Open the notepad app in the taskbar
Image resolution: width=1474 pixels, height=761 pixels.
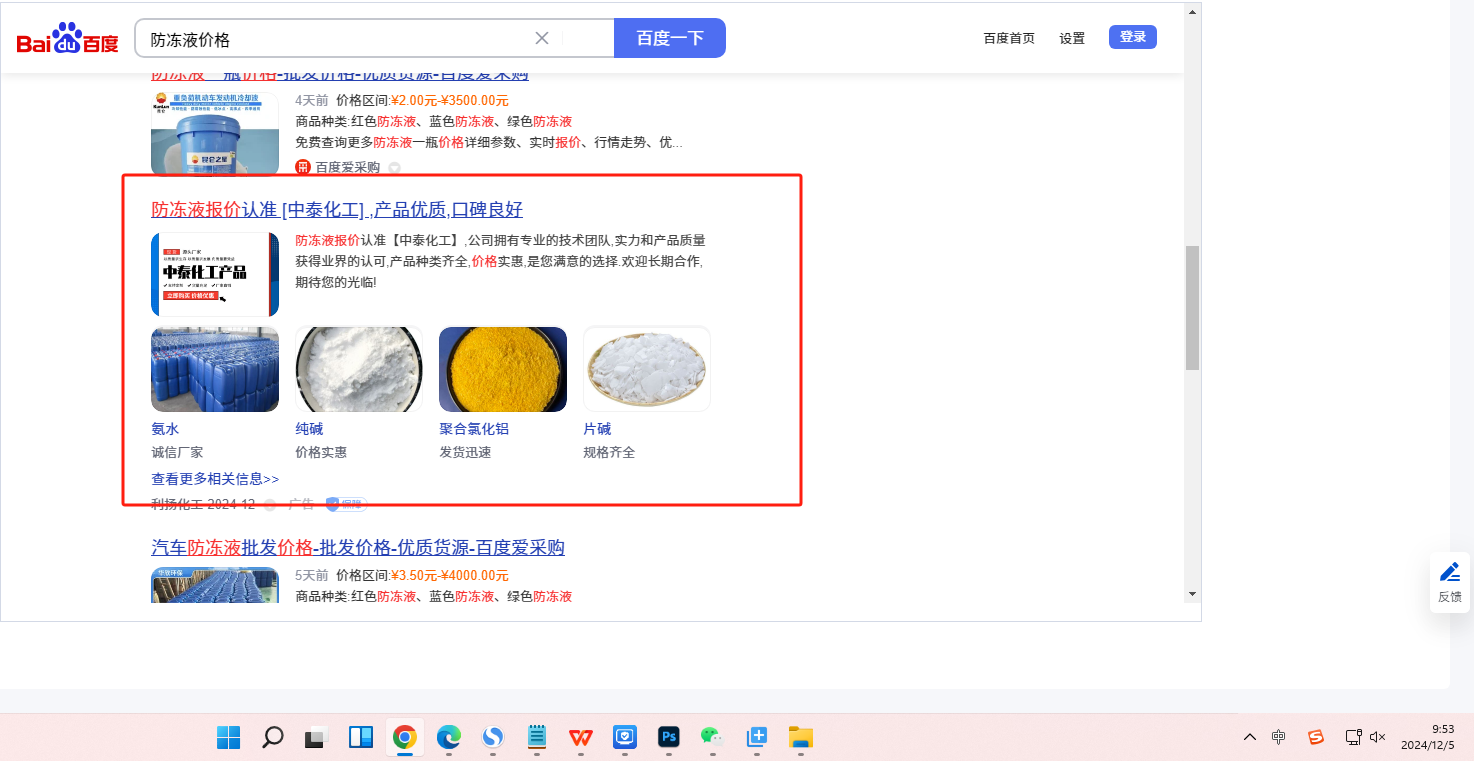click(x=537, y=737)
